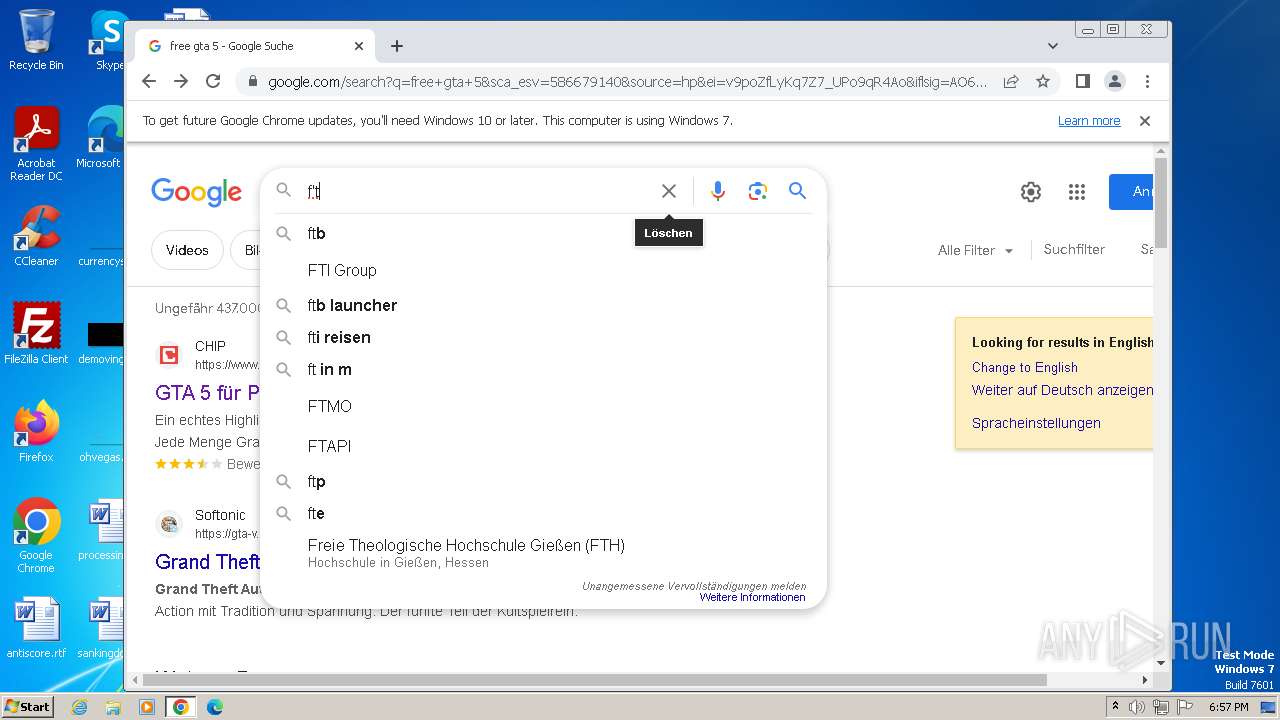Click the horizontal page scrollbar
1280x720 pixels.
coord(595,680)
